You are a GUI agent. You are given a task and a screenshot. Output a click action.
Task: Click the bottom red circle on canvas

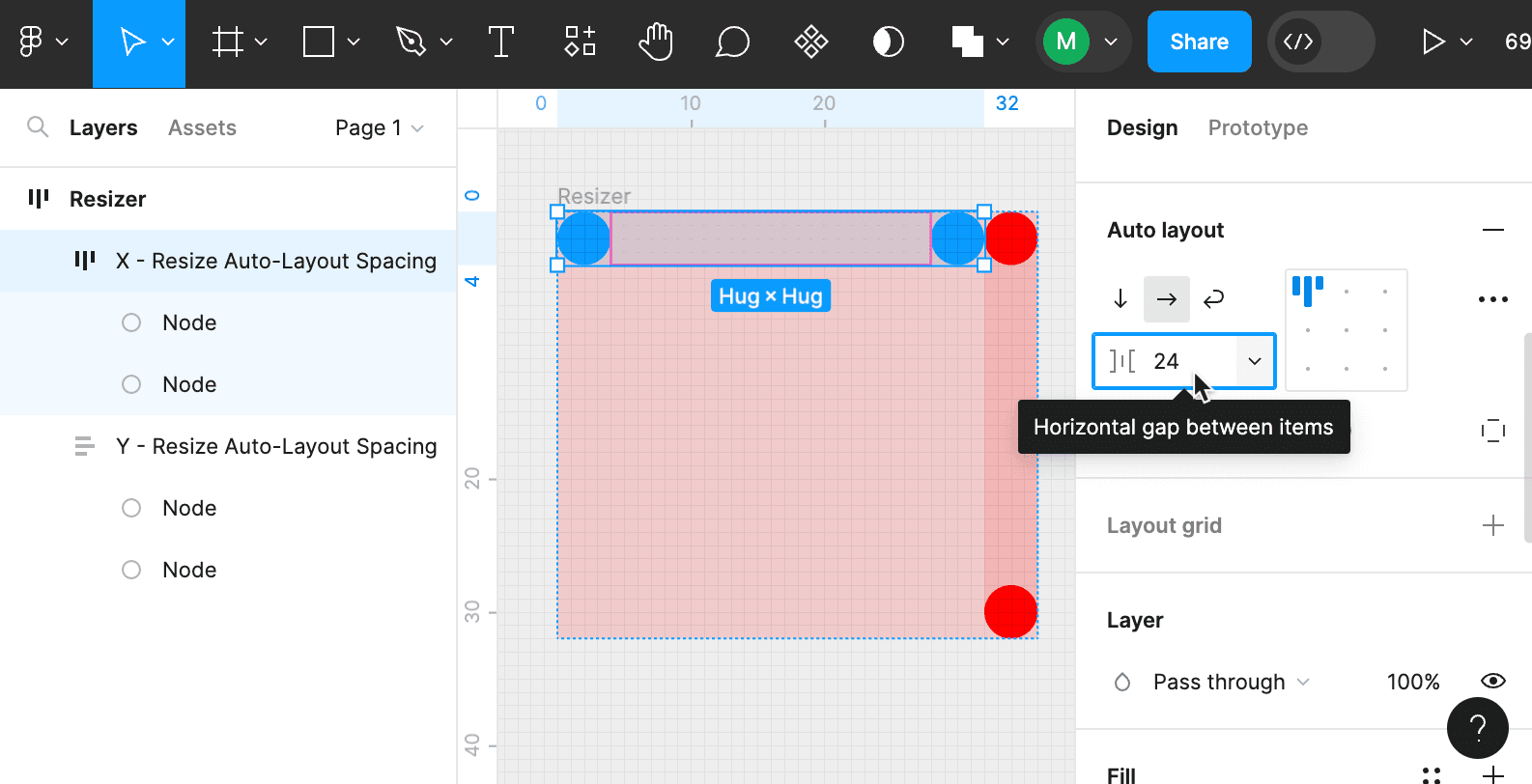pos(1010,612)
